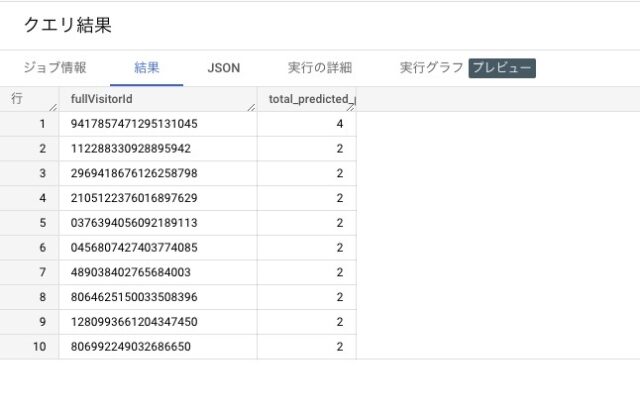Image resolution: width=640 pixels, height=414 pixels.
Task: Click the predicted value 2 in row 5
Action: pyautogui.click(x=340, y=223)
